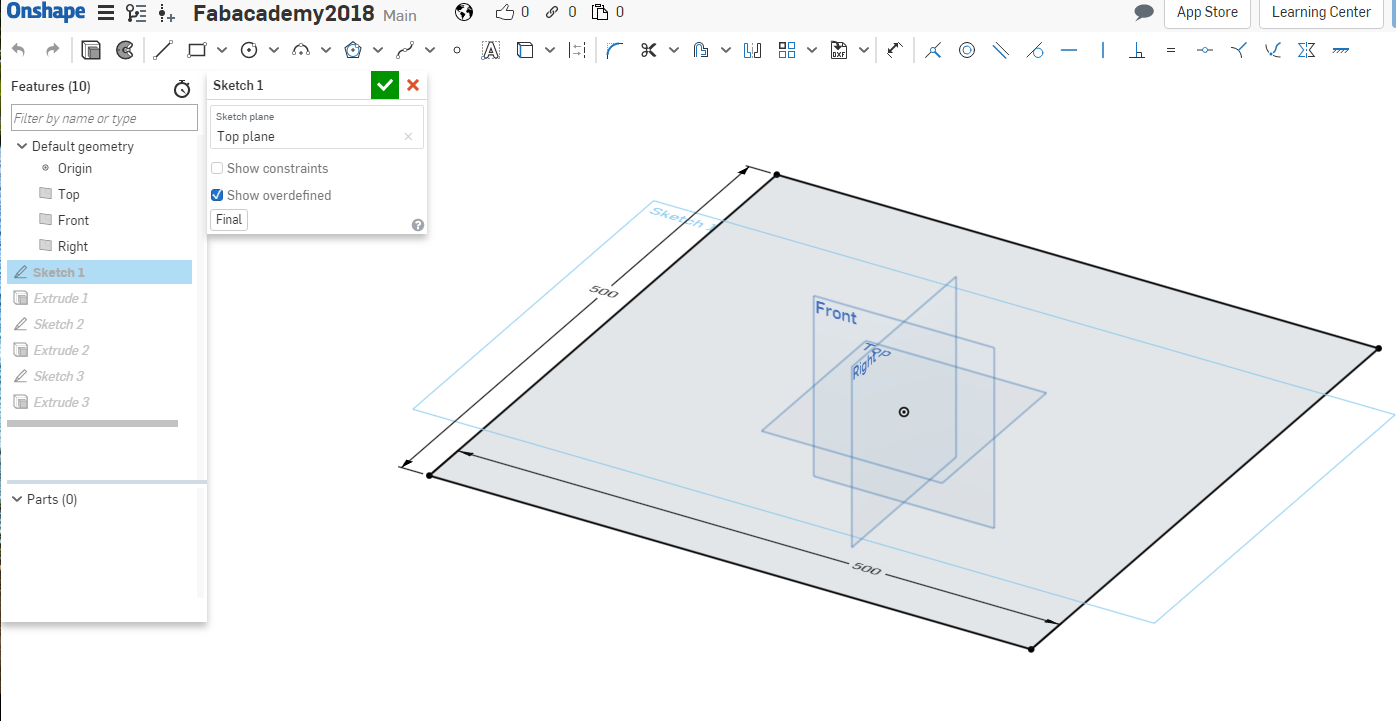The height and width of the screenshot is (721, 1396).
Task: Open the Learning Center
Action: [1321, 13]
